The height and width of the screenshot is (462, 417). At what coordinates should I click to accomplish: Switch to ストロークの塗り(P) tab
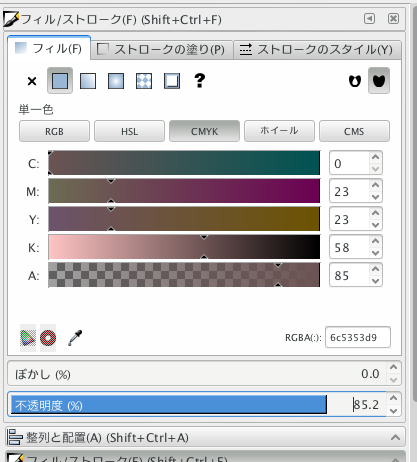point(161,50)
